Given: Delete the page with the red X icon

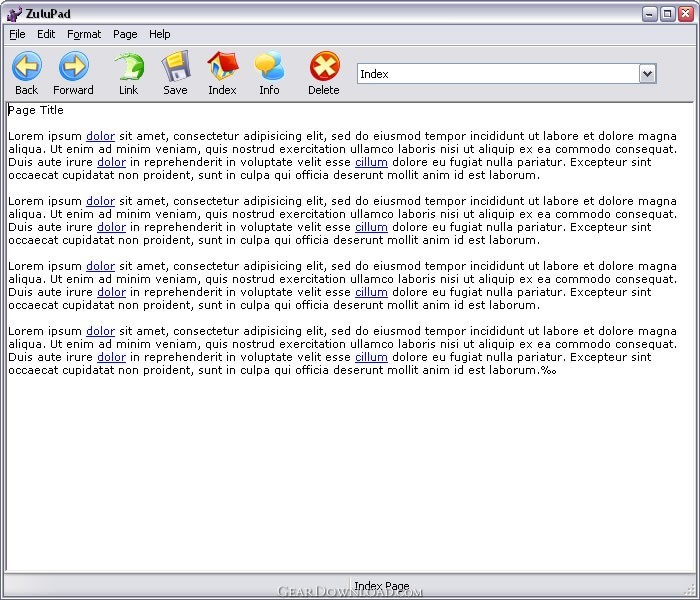Looking at the screenshot, I should point(325,66).
